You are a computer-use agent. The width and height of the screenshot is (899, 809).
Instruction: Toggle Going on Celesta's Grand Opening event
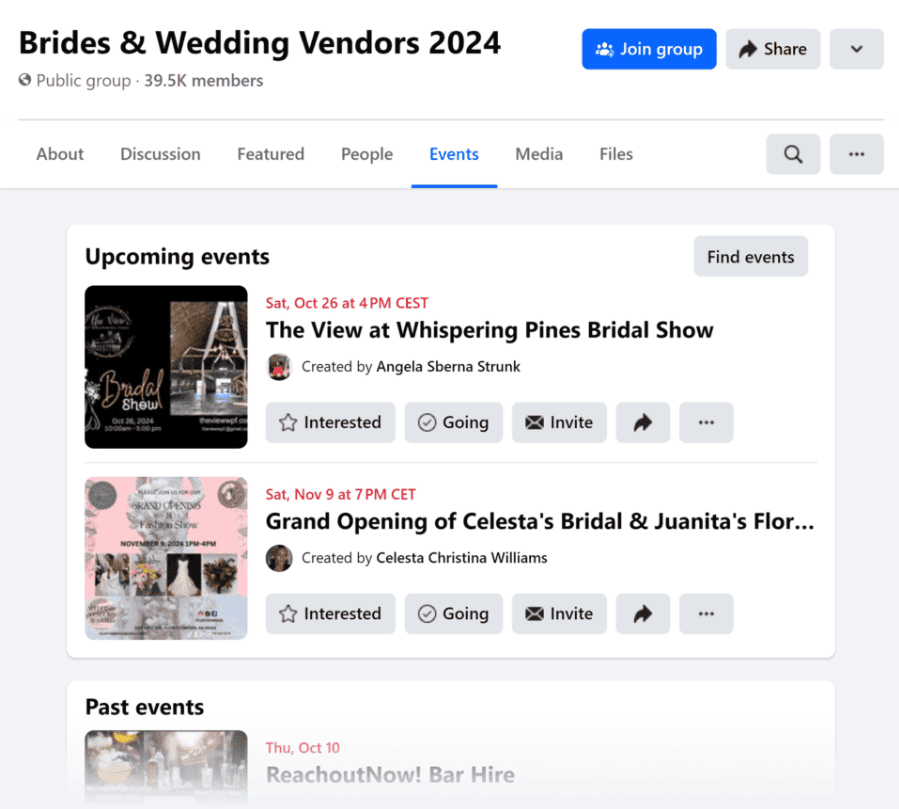pyautogui.click(x=453, y=614)
